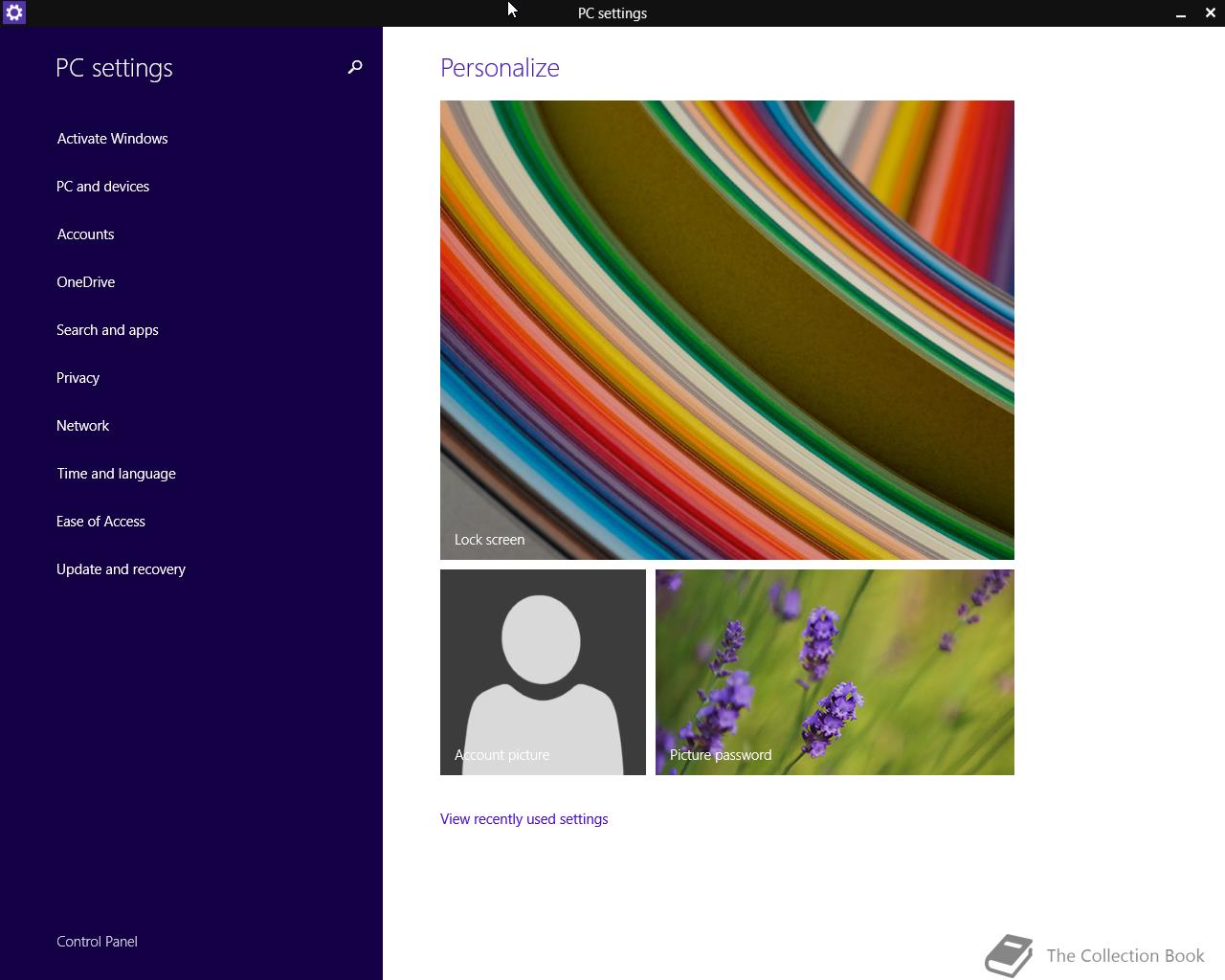Open the PC settings gear icon menu
This screenshot has height=980, width=1225.
pos(13,12)
